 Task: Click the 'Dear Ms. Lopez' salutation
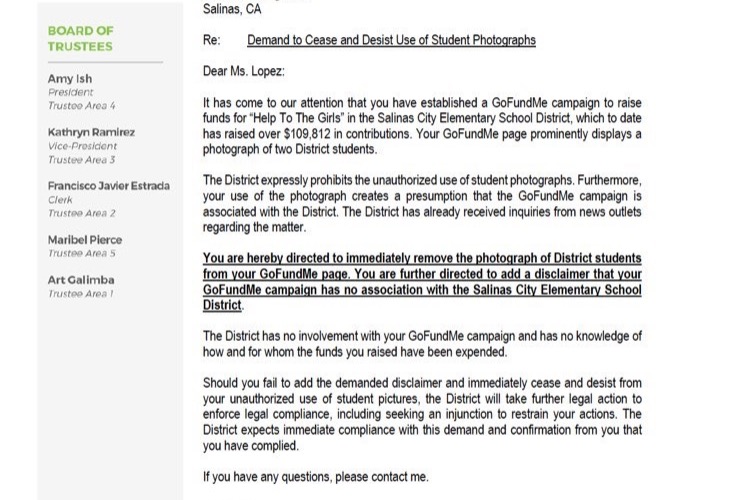pyautogui.click(x=243, y=71)
